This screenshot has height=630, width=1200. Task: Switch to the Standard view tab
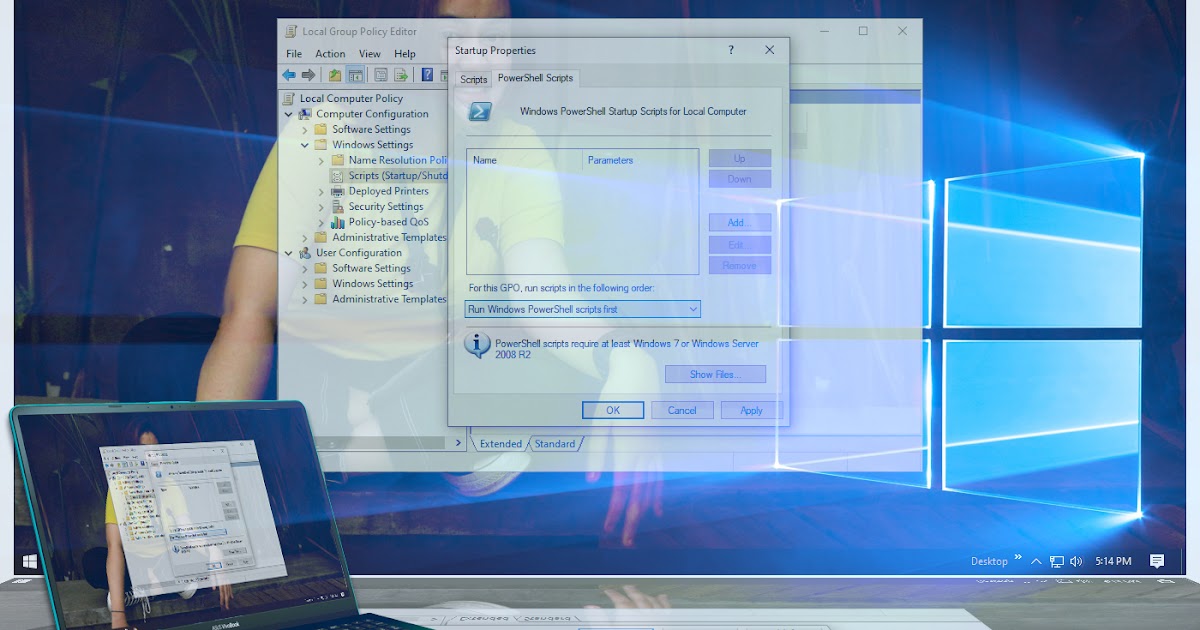point(555,443)
